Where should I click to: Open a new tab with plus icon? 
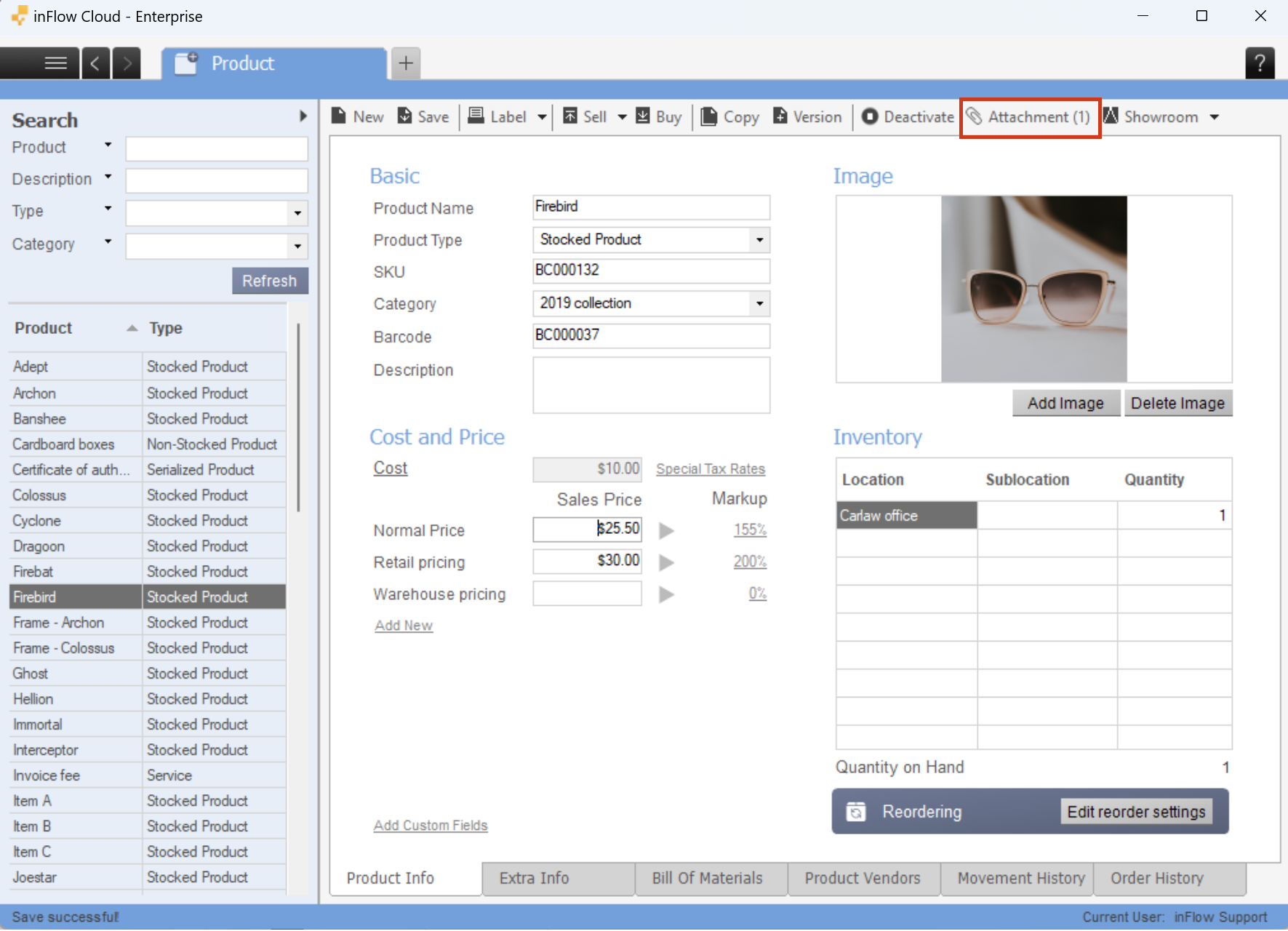coord(406,63)
